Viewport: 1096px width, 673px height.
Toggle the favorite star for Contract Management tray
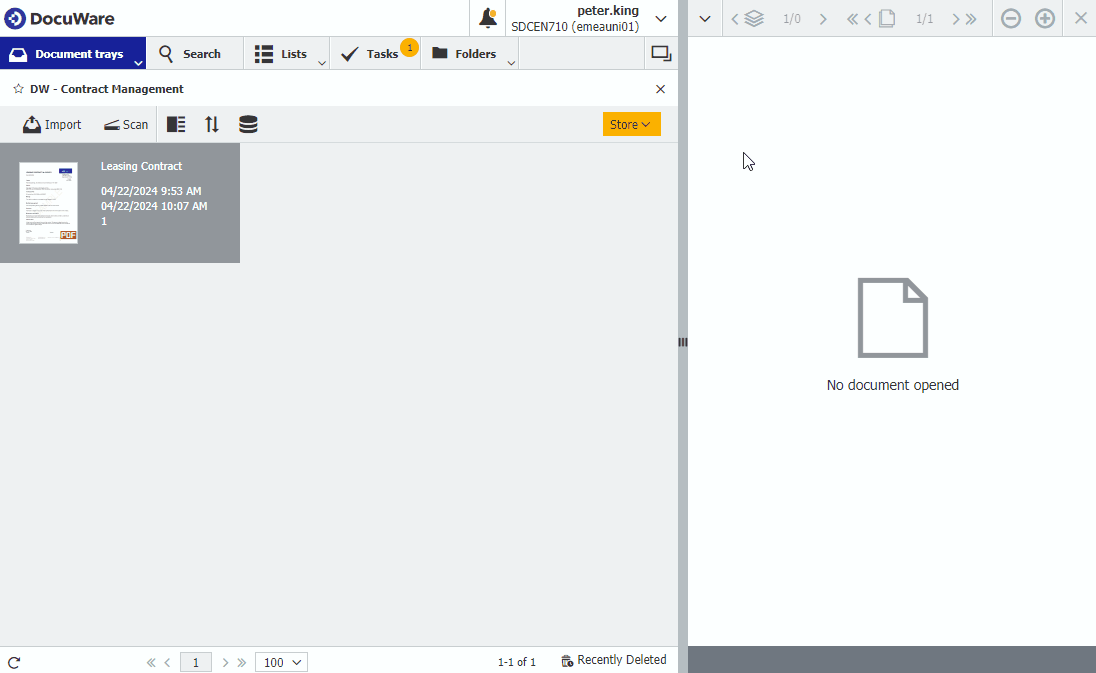point(17,89)
